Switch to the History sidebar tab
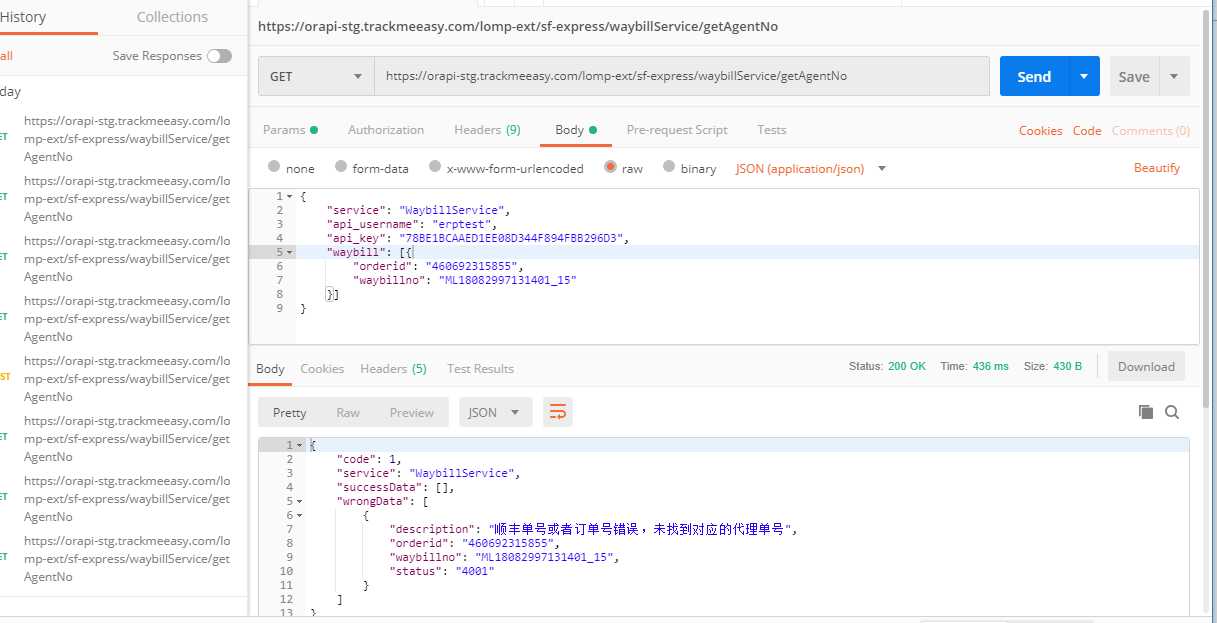The height and width of the screenshot is (623, 1217). 23,17
